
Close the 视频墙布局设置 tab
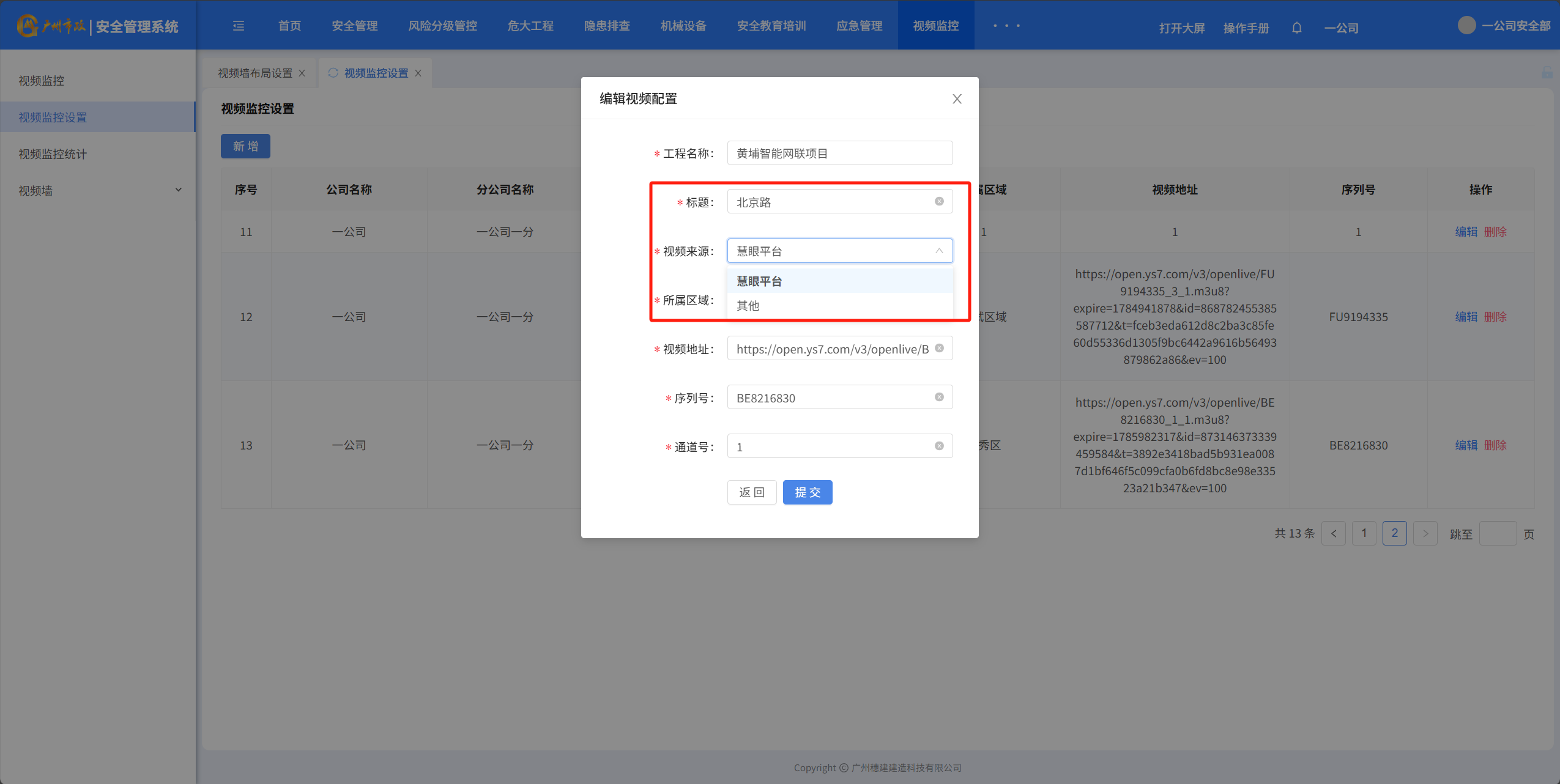tap(302, 73)
